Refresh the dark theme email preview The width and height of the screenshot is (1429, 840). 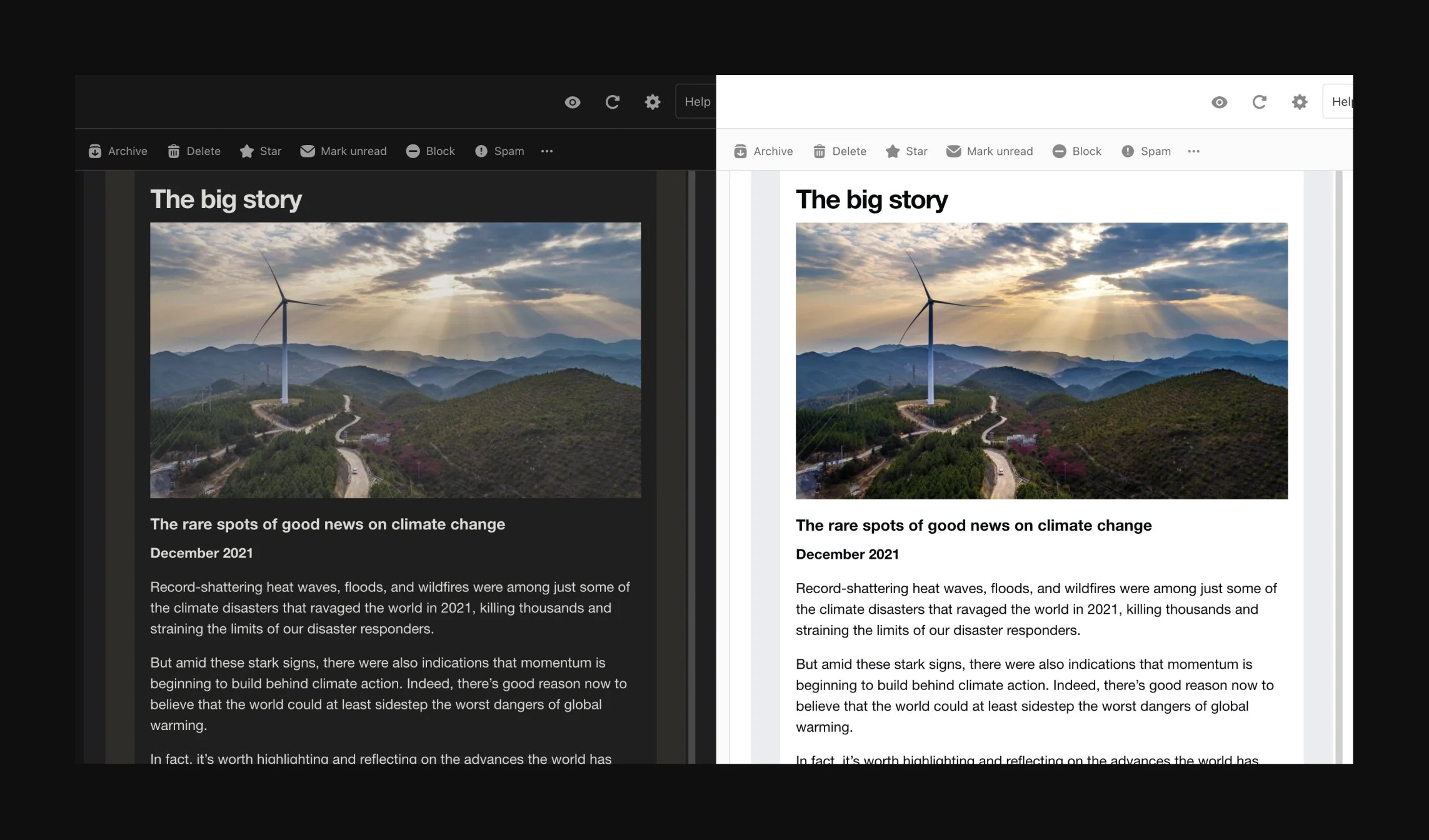pos(613,101)
